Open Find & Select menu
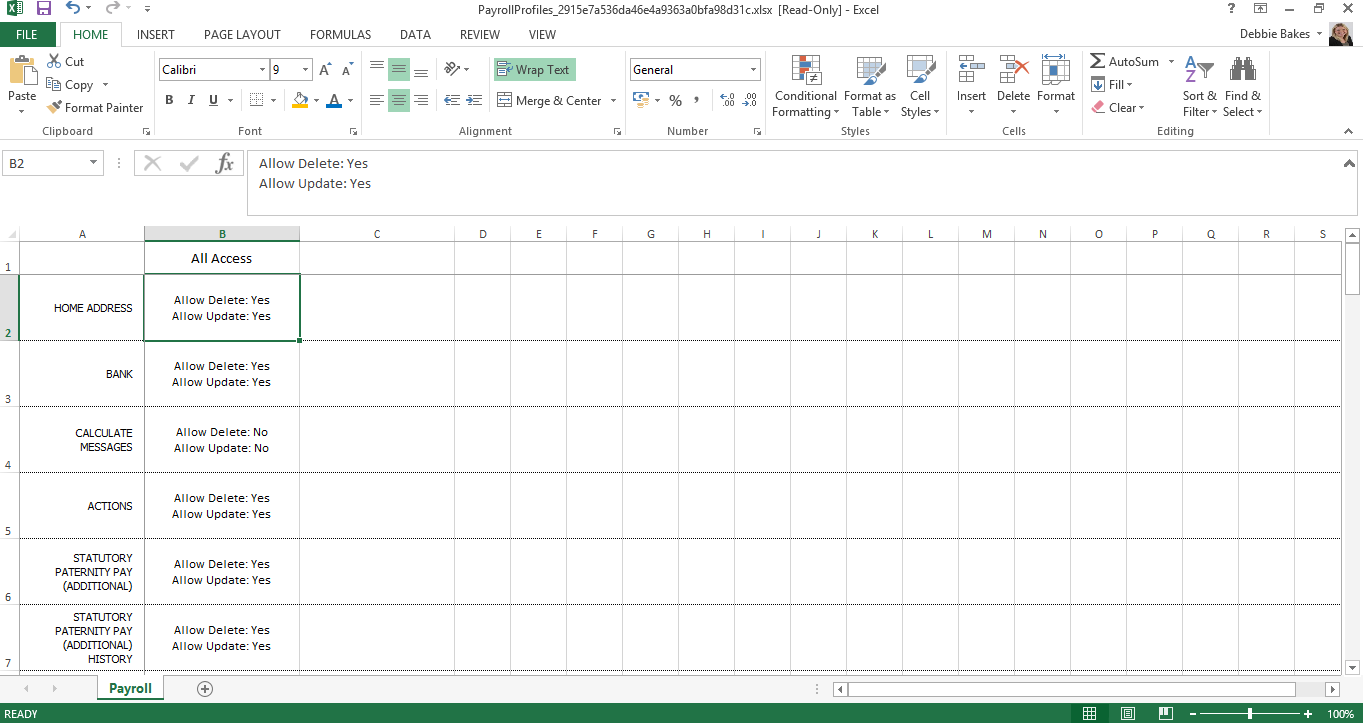This screenshot has height=723, width=1363. tap(1243, 87)
